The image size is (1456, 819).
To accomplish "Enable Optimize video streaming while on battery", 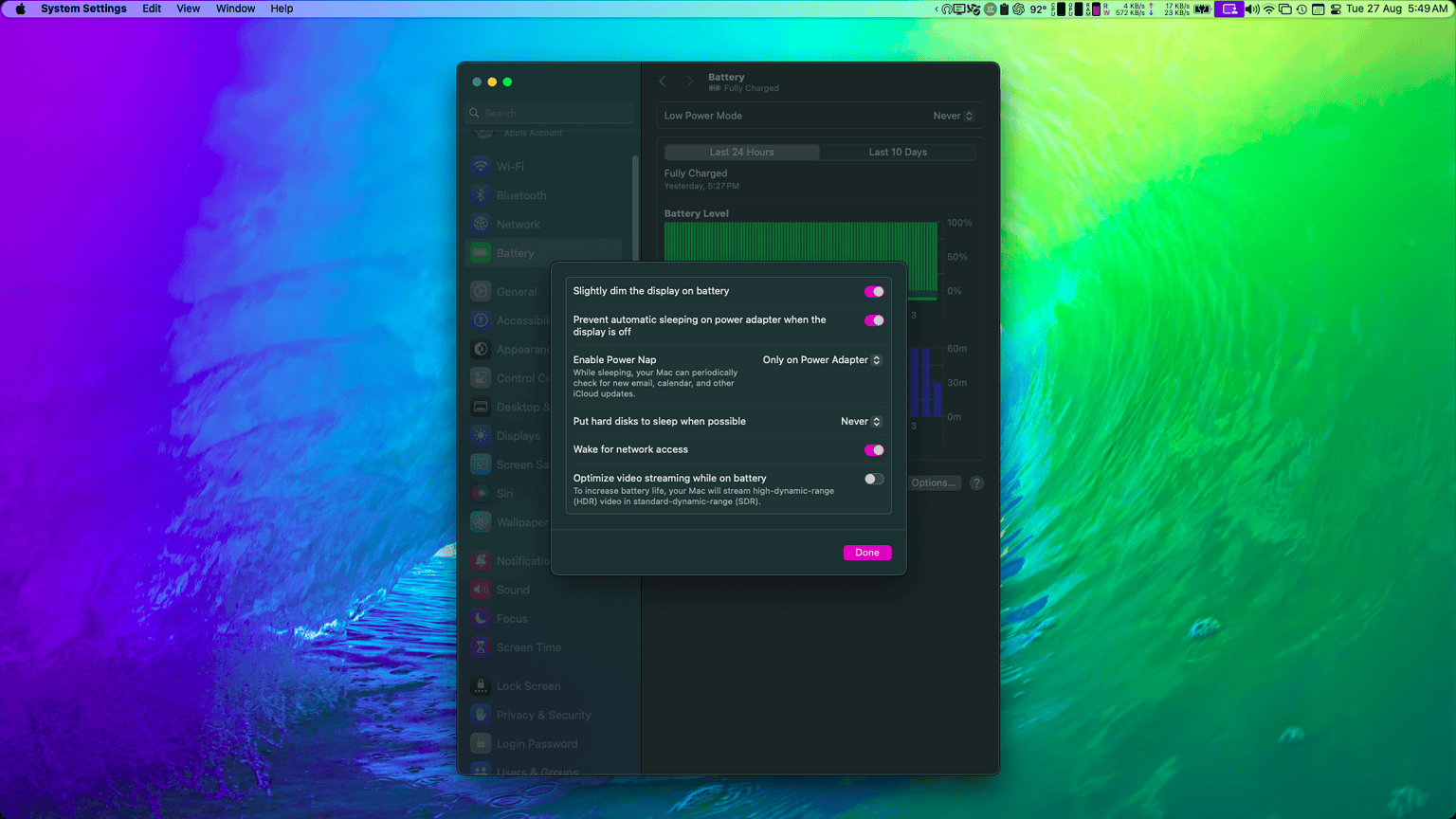I will click(873, 479).
